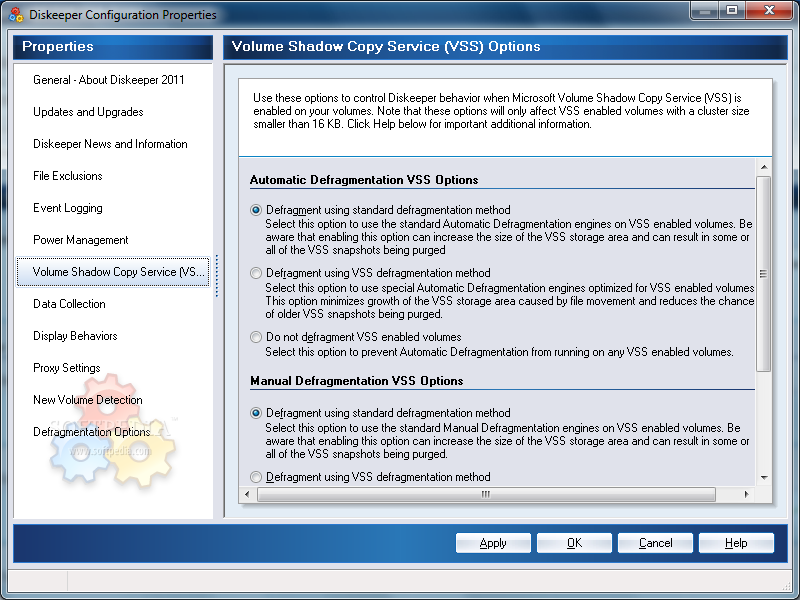
Task: Click the Apply button
Action: tap(493, 543)
